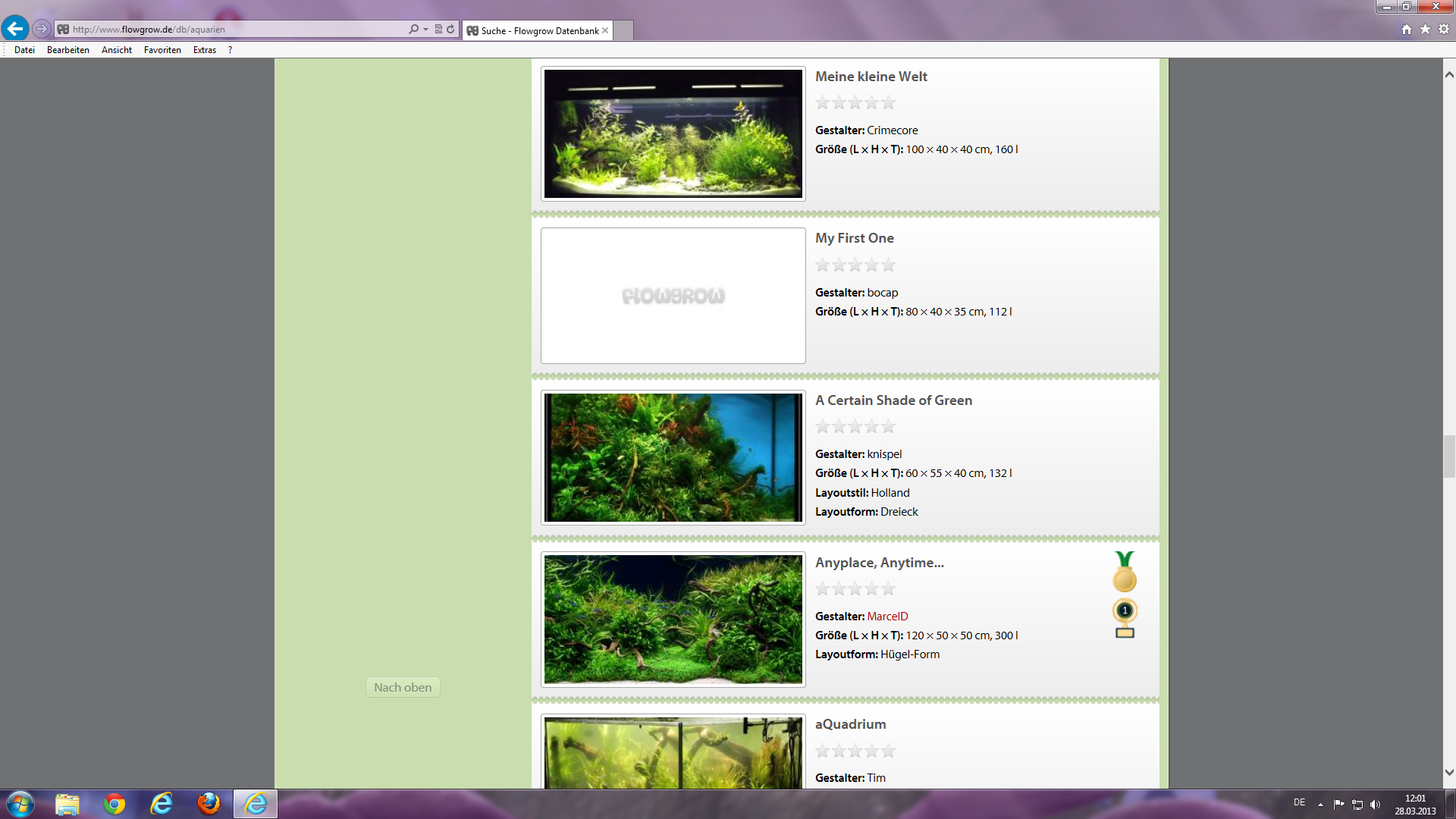This screenshot has width=1456, height=819.
Task: Open a new blank tab
Action: click(x=623, y=30)
